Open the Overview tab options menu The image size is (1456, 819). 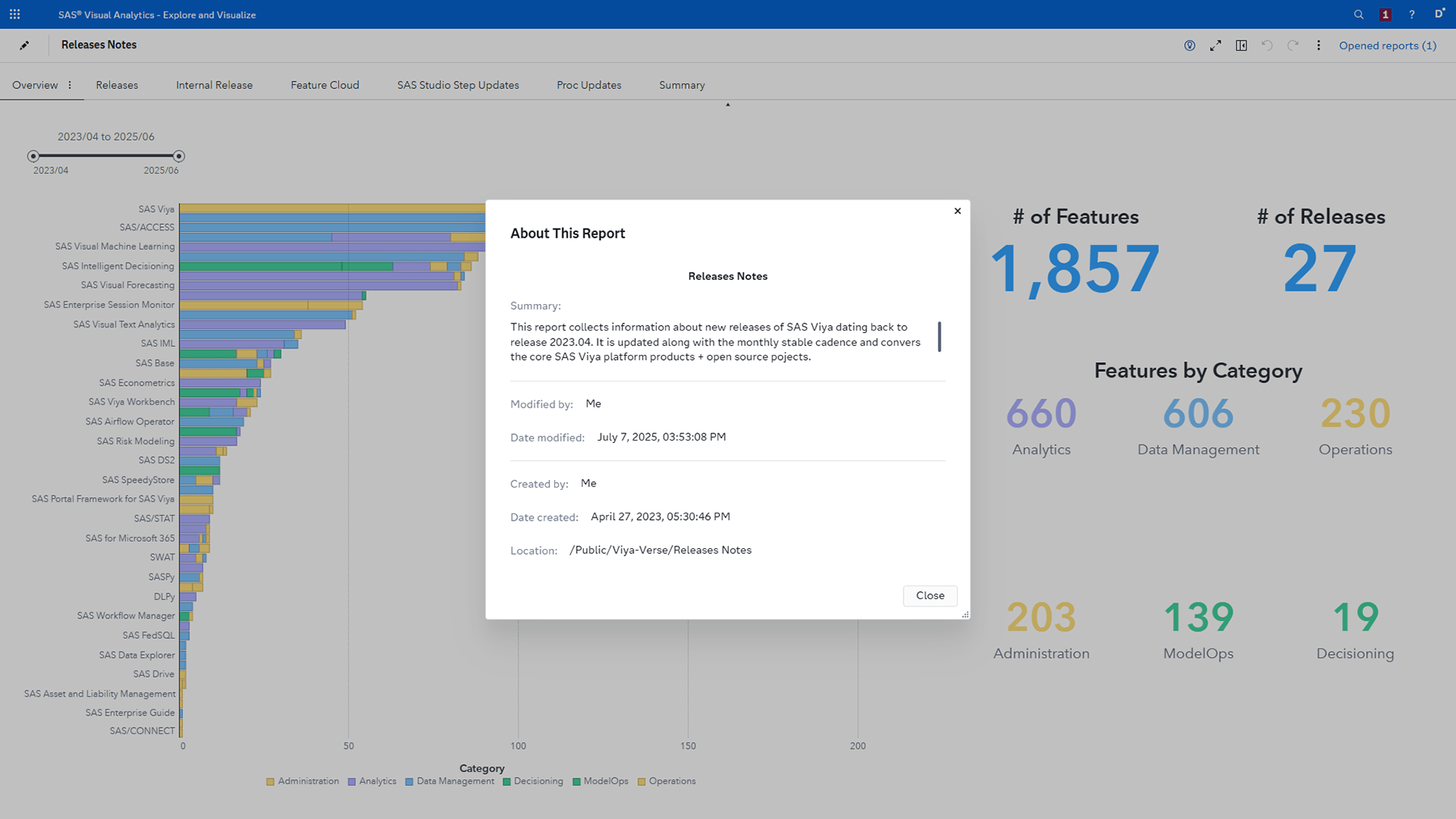(x=70, y=85)
